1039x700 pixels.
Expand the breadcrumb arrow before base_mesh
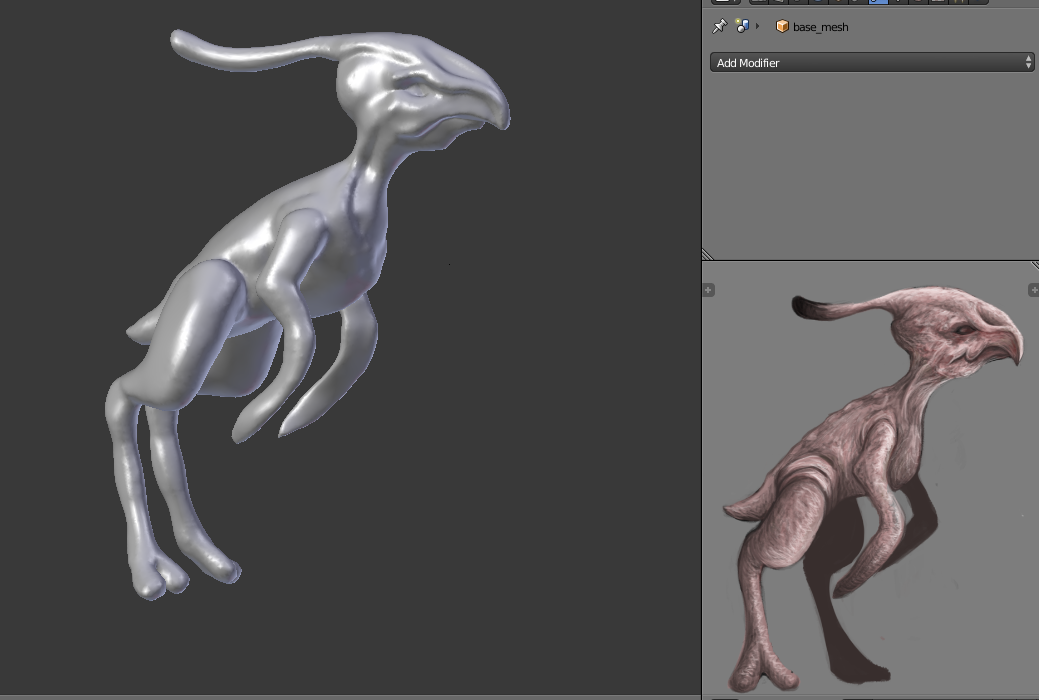(x=757, y=26)
